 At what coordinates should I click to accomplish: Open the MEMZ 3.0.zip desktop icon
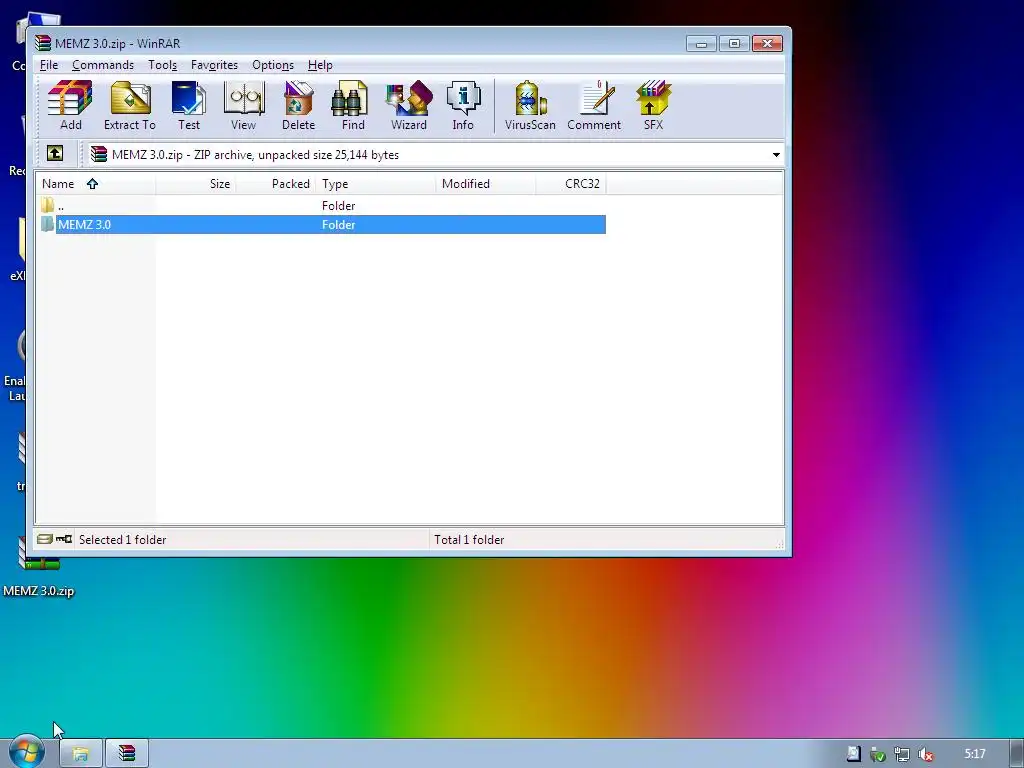pyautogui.click(x=39, y=563)
